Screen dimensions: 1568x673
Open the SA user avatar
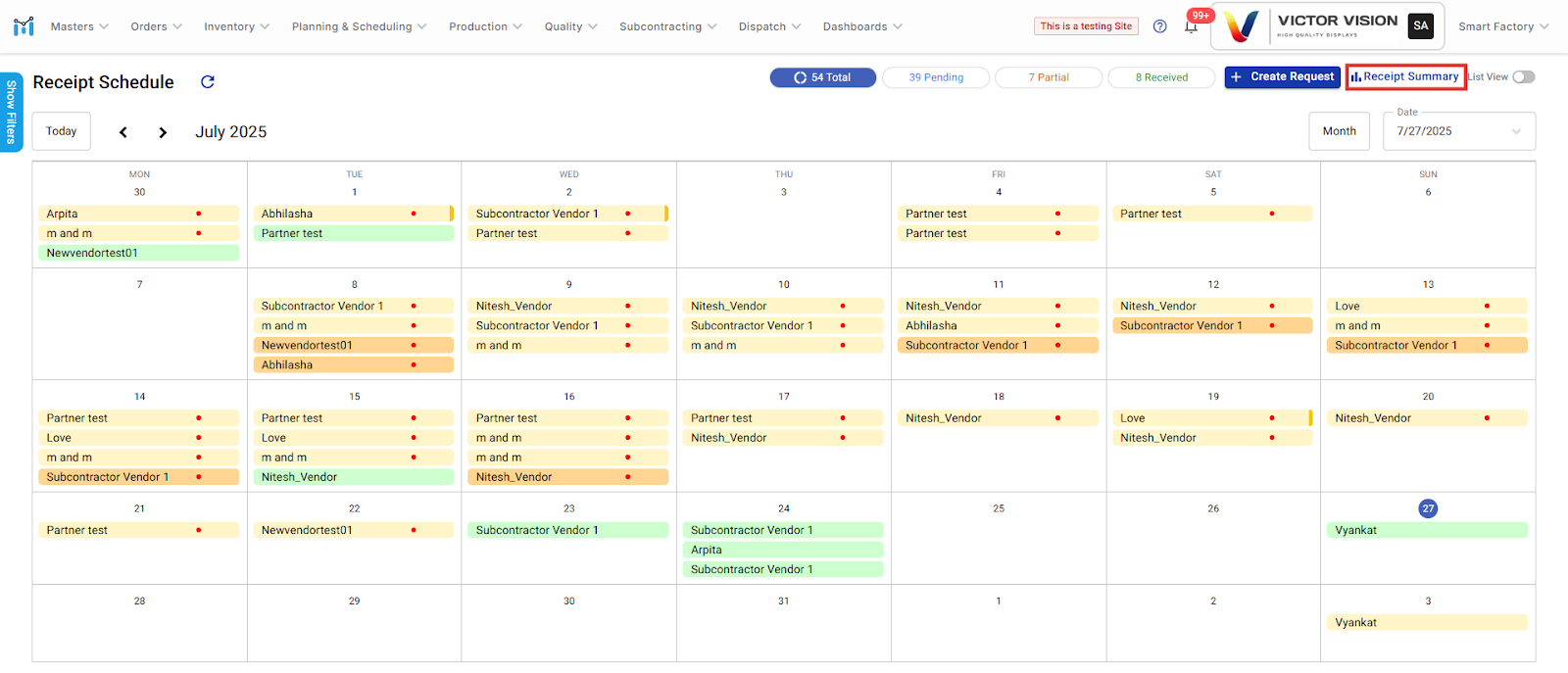(x=1420, y=26)
